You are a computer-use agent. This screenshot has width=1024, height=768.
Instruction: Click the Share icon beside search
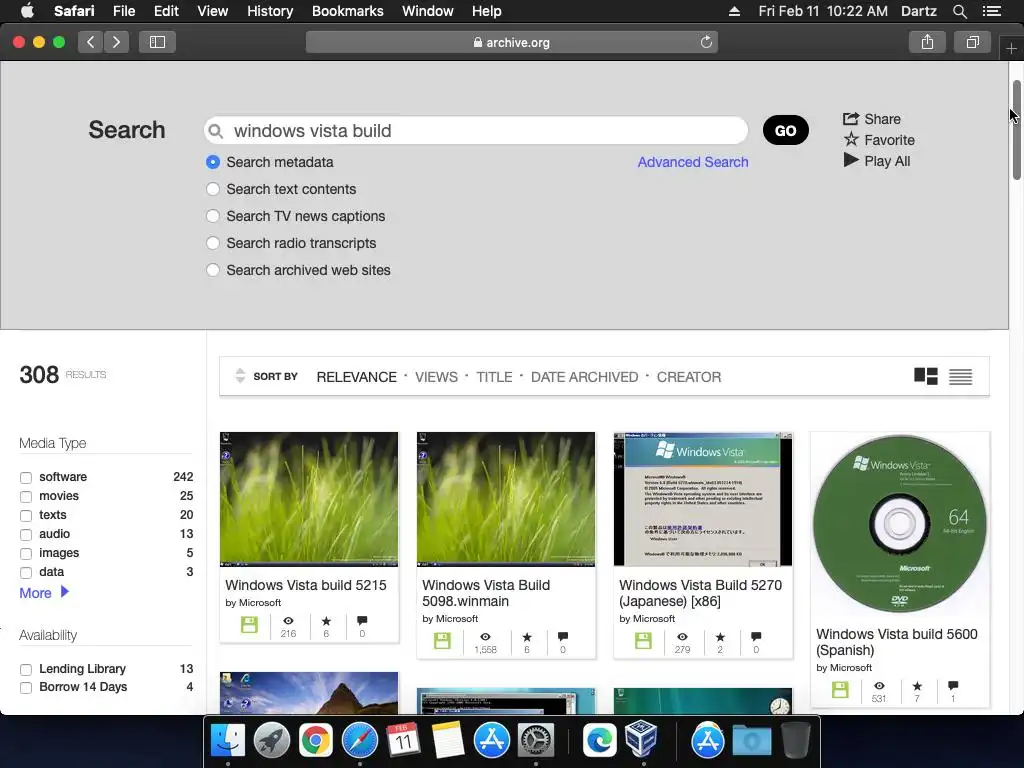(850, 119)
